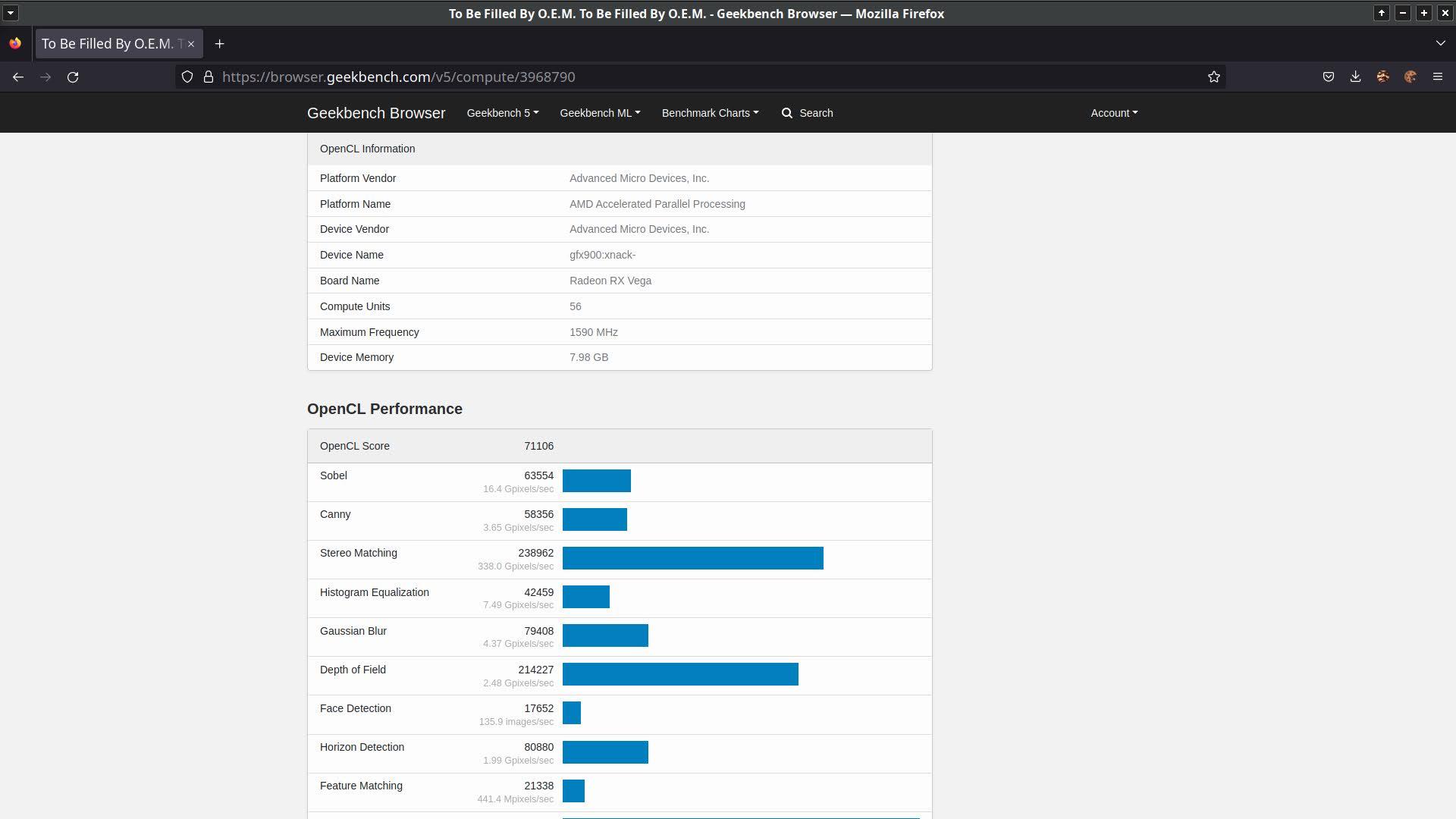Image resolution: width=1456 pixels, height=819 pixels.
Task: Open the Save to Pocket icon
Action: 1329,77
